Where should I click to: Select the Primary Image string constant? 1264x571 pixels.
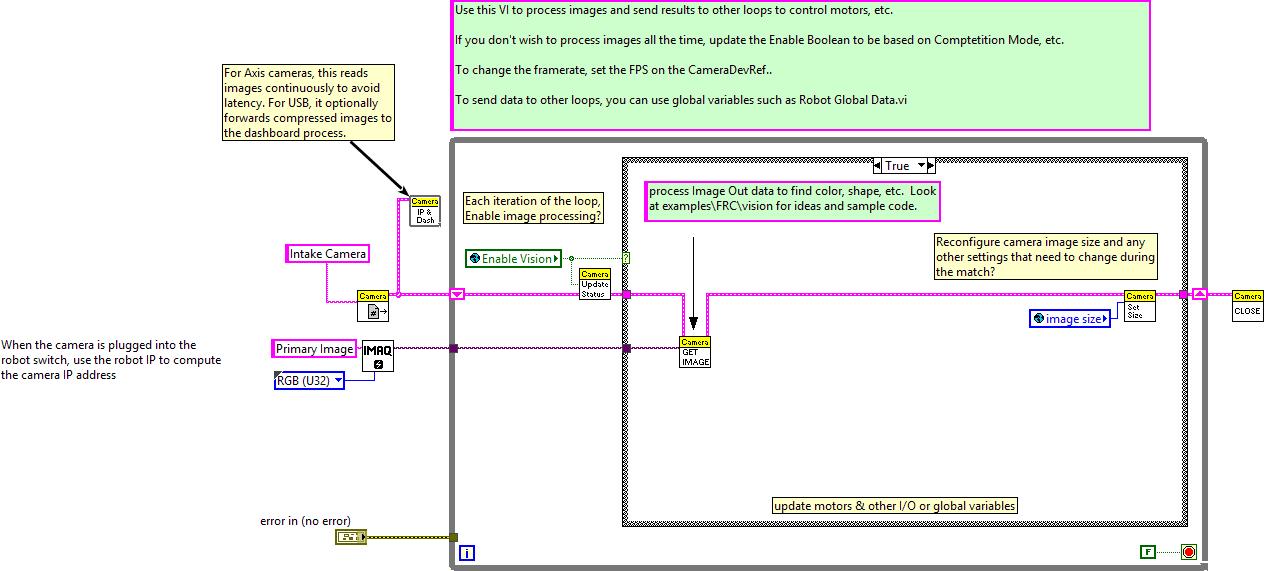tap(314, 349)
